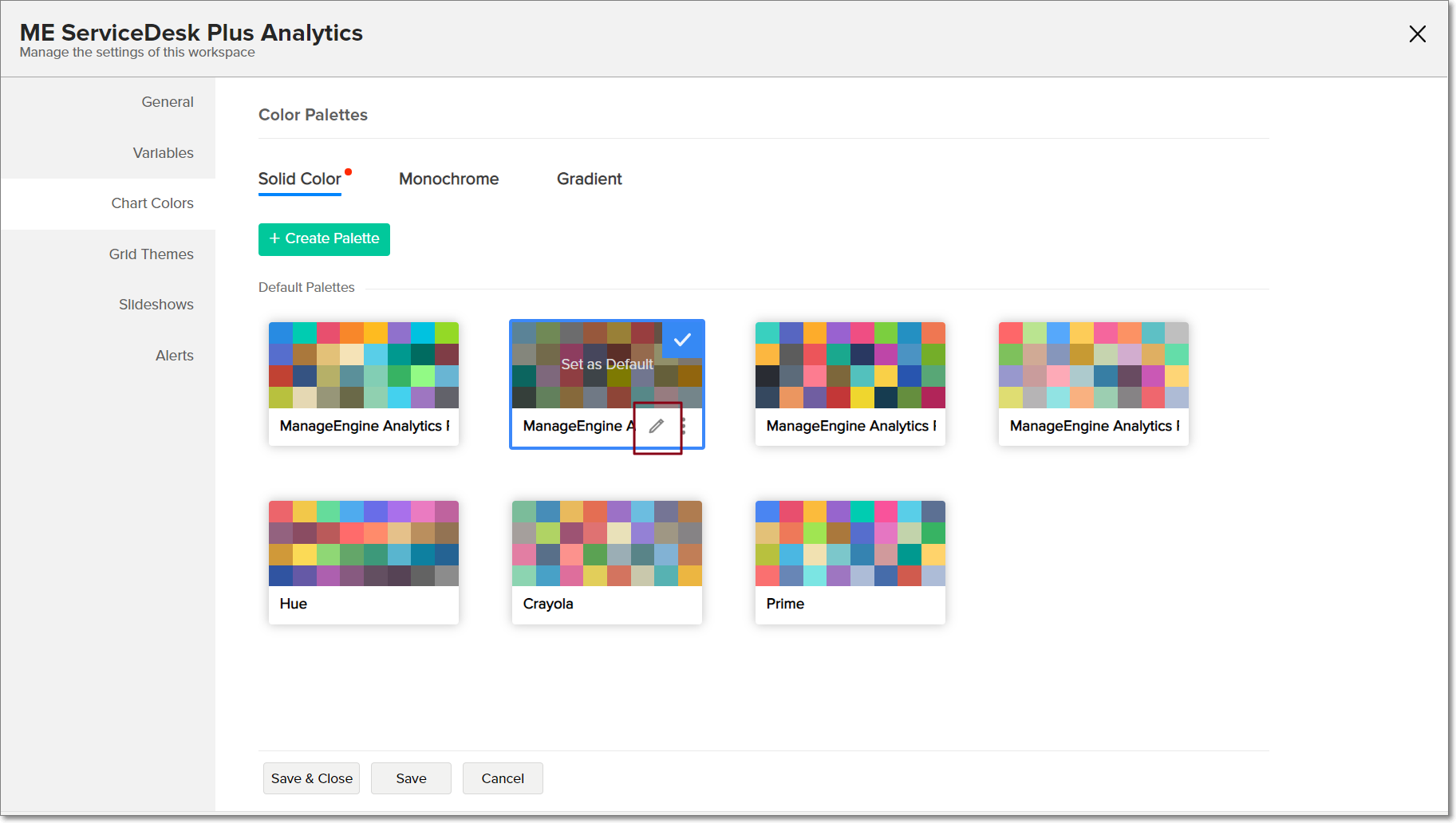
Task: Switch to the Gradient tab
Action: [x=589, y=179]
